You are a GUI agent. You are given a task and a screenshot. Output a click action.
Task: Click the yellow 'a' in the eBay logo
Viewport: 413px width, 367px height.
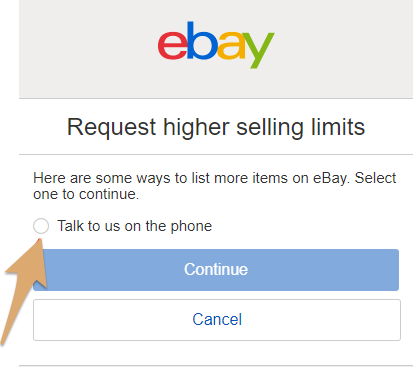tap(231, 45)
